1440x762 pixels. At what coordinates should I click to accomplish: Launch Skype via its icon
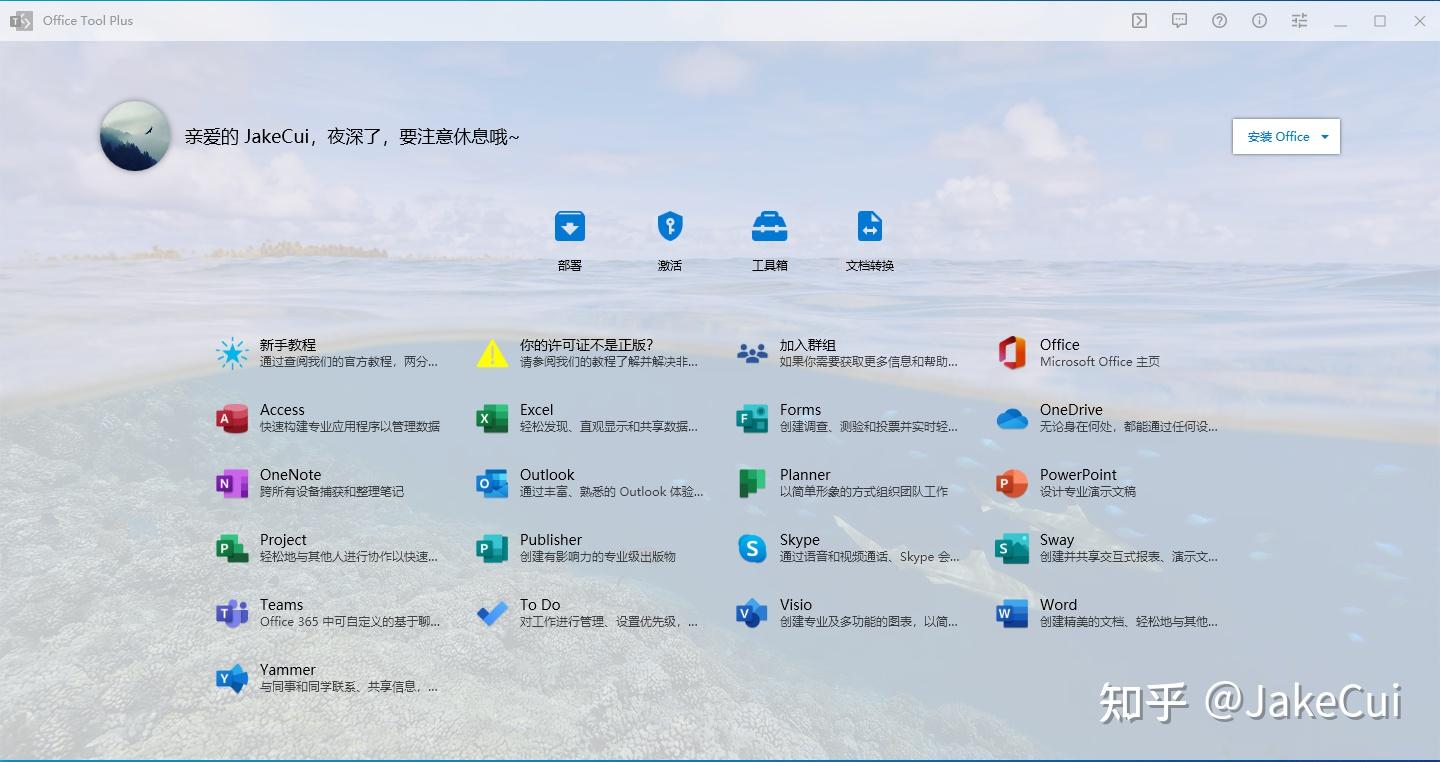click(x=752, y=548)
